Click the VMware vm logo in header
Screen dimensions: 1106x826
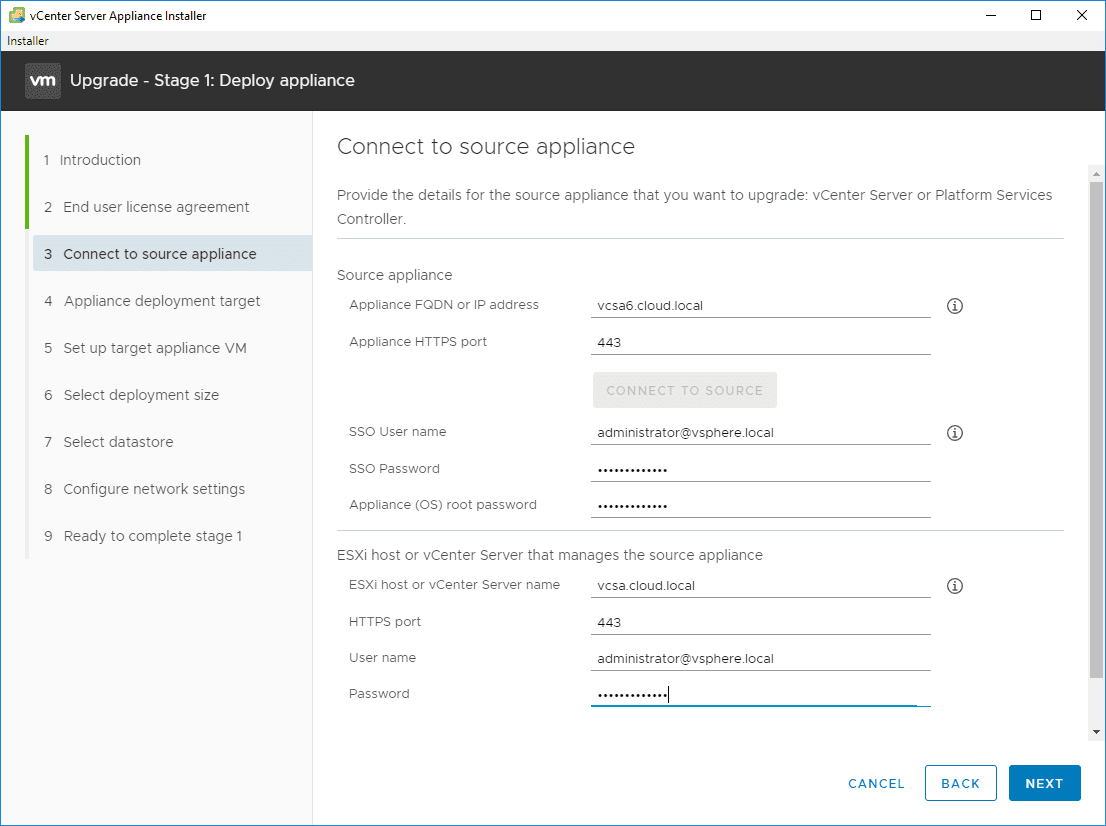point(43,80)
